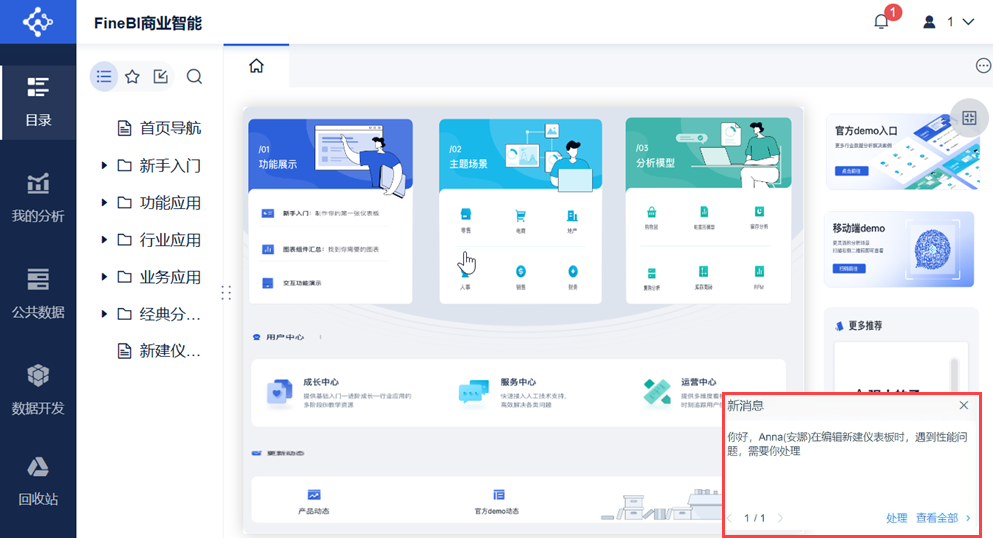This screenshot has height=538, width=993.
Task: Click the 更多推荐 panel scrollbar
Action: coord(954,375)
